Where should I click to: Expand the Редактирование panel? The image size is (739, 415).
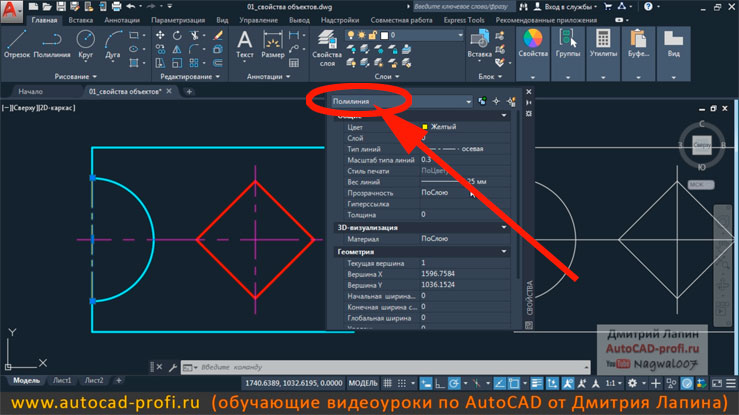(190, 76)
